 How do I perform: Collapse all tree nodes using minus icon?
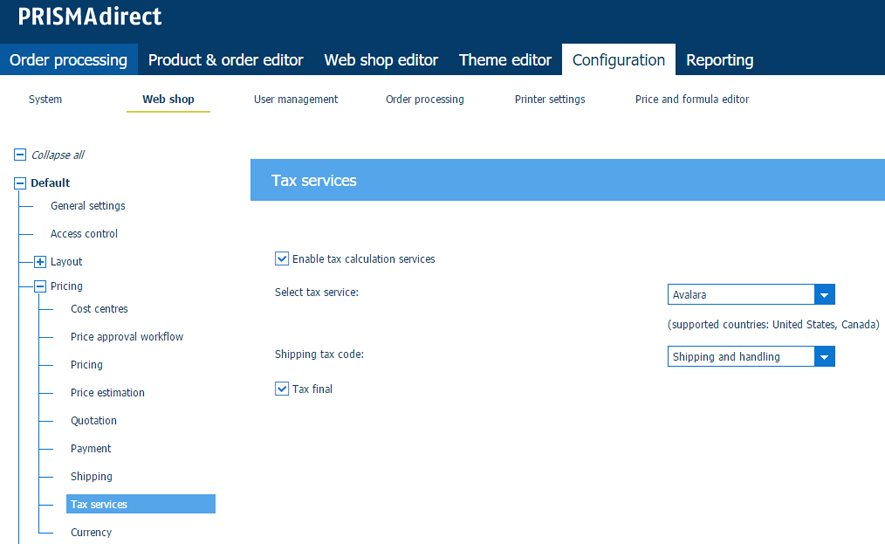20,155
